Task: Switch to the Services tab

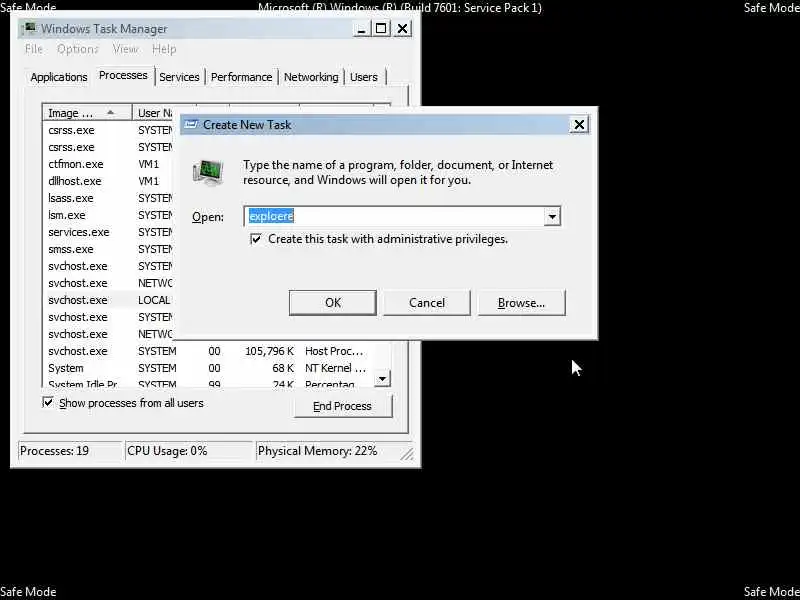Action: 179,77
